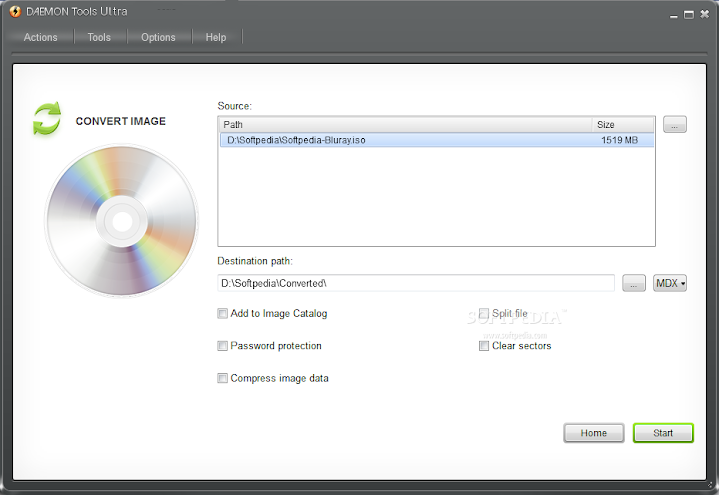Expand the MDX output format dropdown
Viewport: 719px width, 495px height.
(x=669, y=283)
